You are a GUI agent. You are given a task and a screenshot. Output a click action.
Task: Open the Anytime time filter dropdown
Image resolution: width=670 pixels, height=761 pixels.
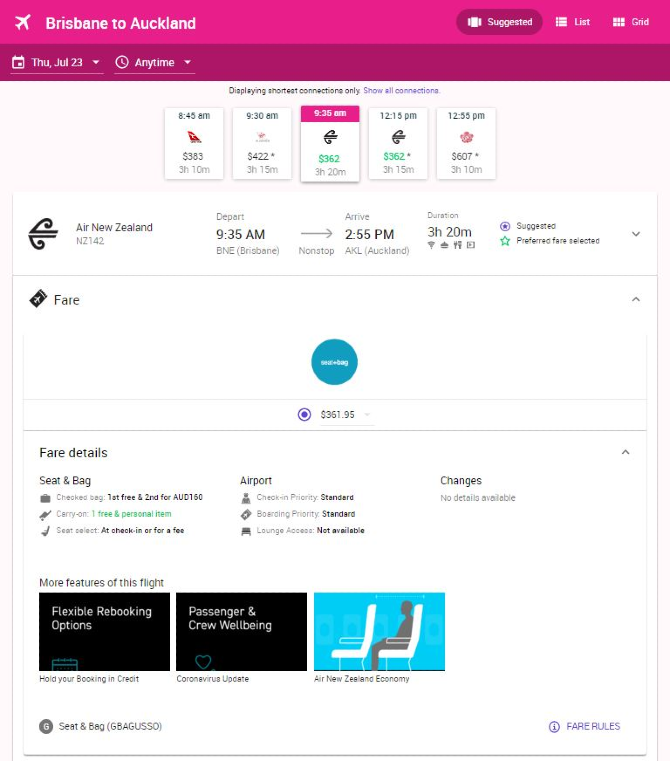[x=154, y=63]
